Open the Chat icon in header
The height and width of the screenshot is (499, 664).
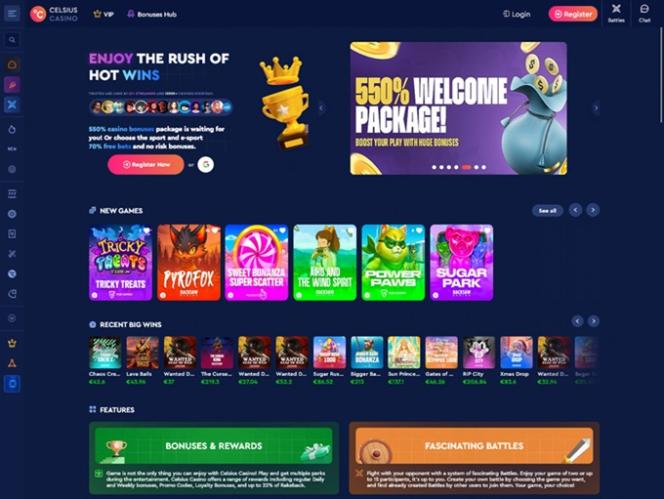point(645,13)
